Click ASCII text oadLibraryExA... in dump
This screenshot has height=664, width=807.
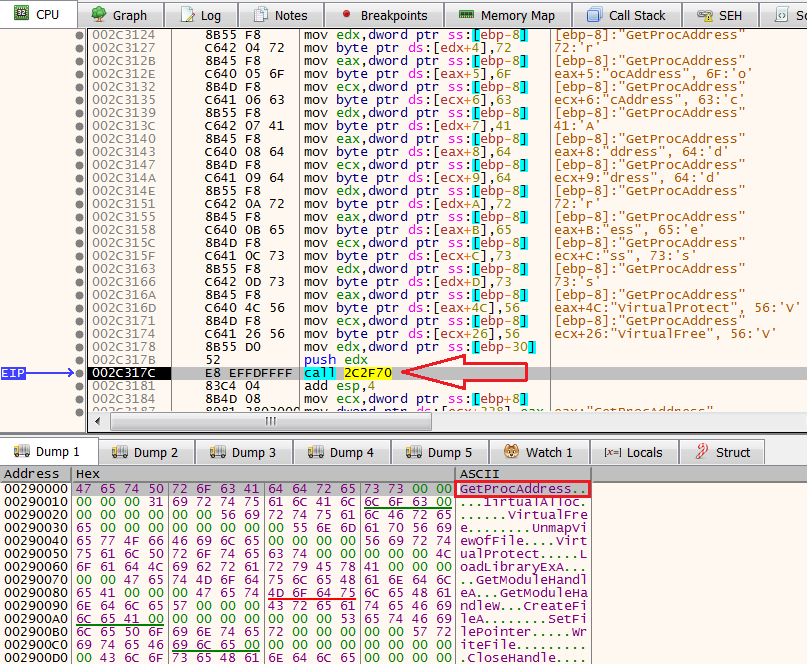pos(523,567)
